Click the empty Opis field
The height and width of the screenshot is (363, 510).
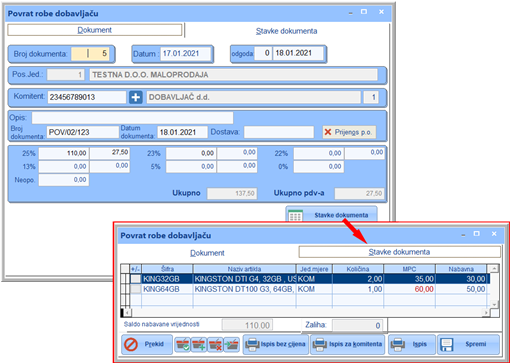[132, 118]
